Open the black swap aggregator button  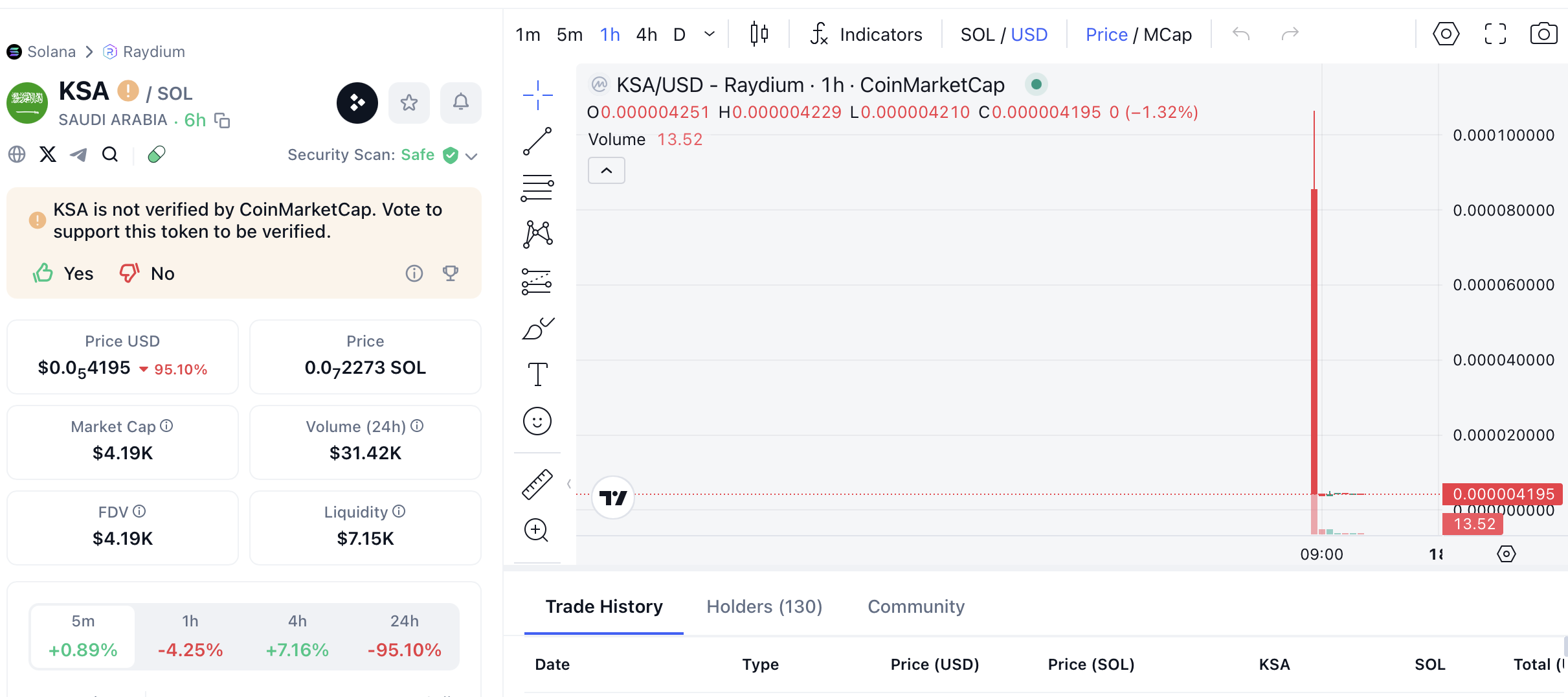coord(357,102)
